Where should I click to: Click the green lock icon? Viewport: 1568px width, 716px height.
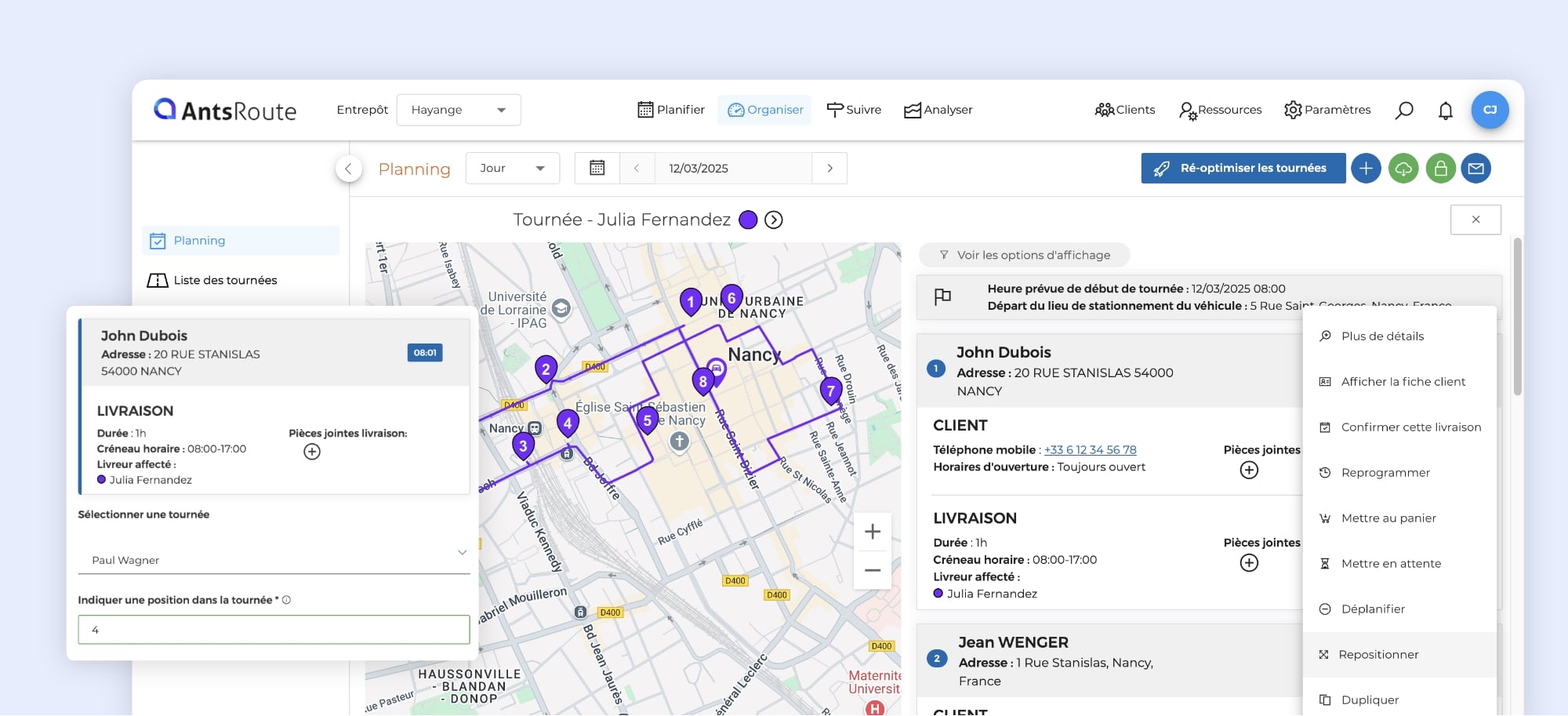1440,169
